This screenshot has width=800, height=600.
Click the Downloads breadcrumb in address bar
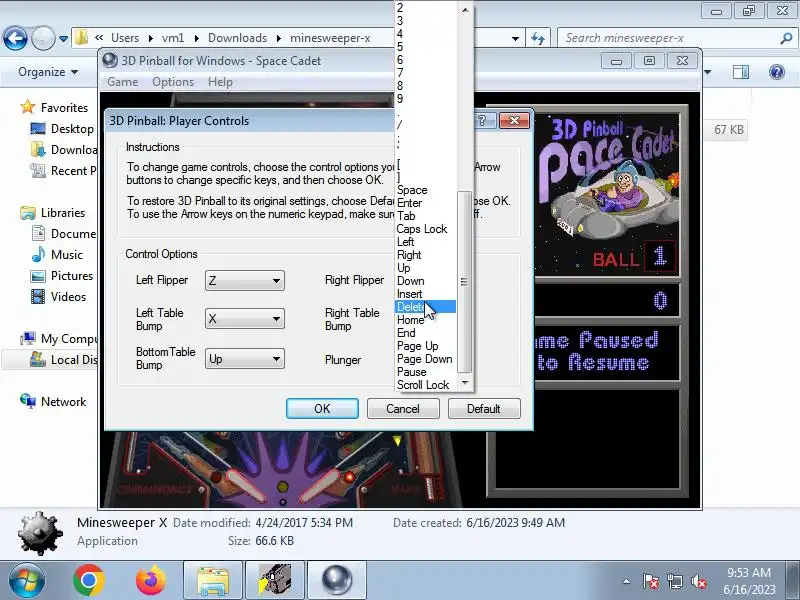point(237,38)
